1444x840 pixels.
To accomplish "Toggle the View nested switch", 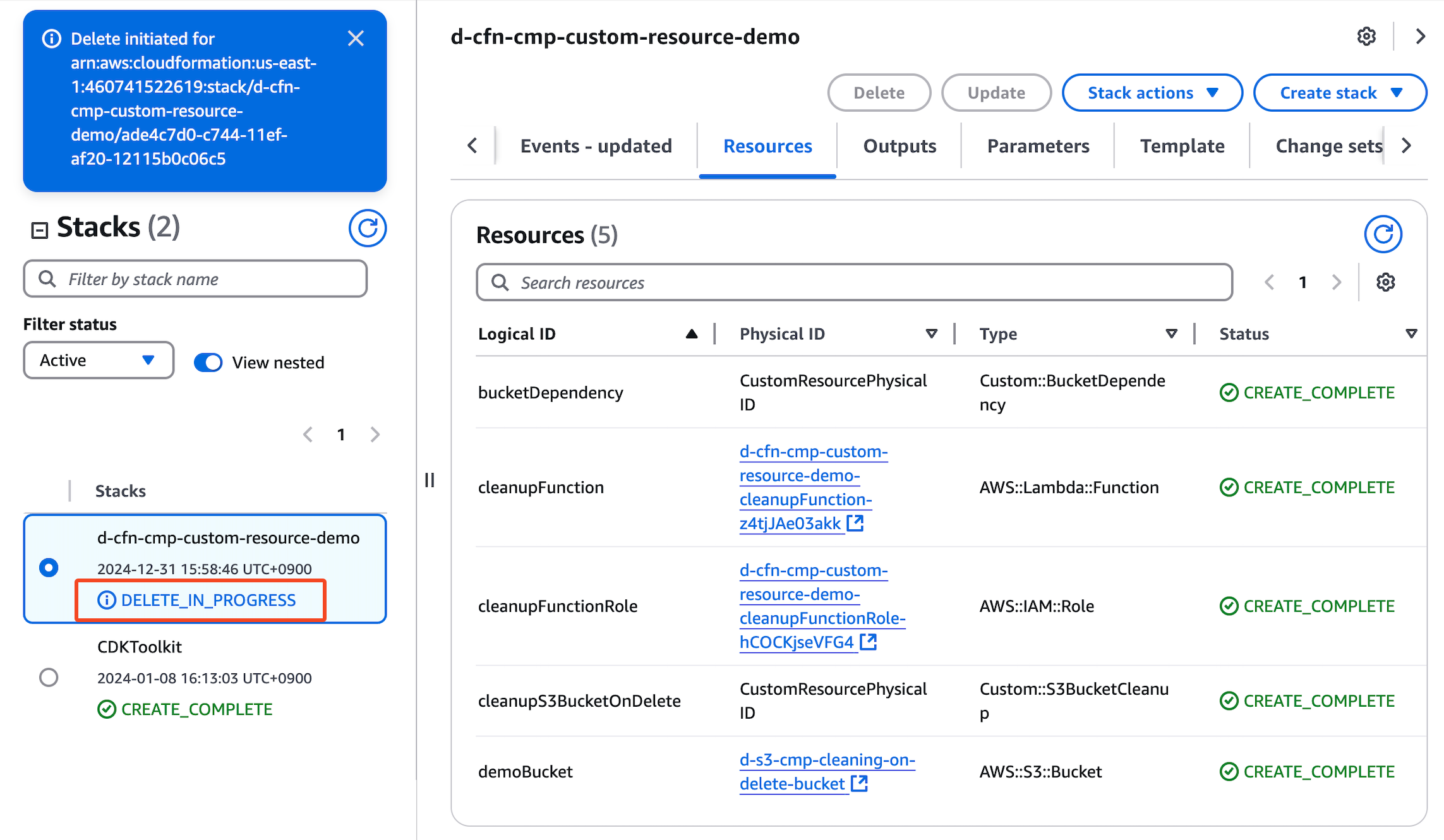I will pos(208,363).
